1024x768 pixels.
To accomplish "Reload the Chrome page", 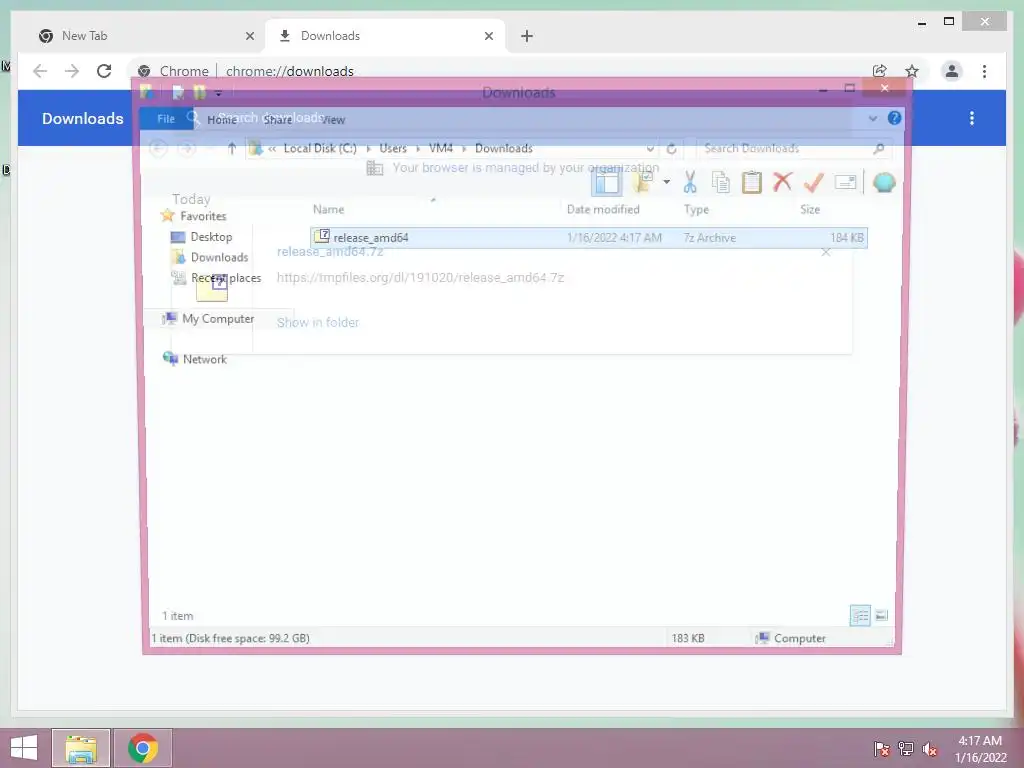I will 104,71.
